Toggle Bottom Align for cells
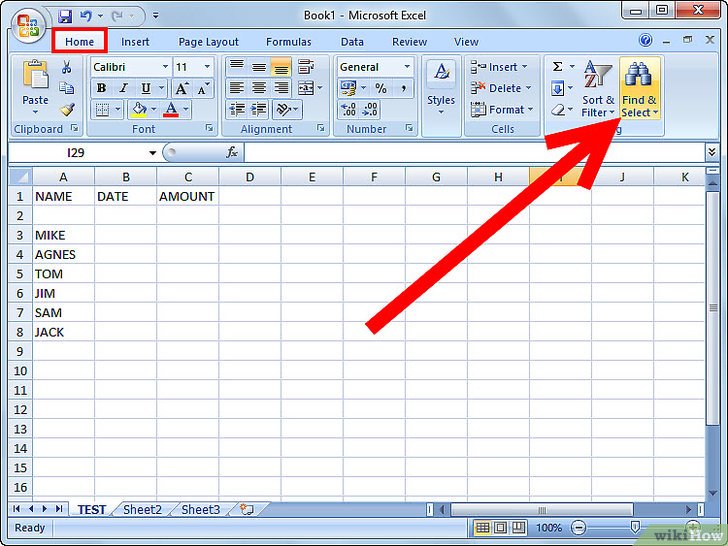728x546 pixels. pos(281,67)
